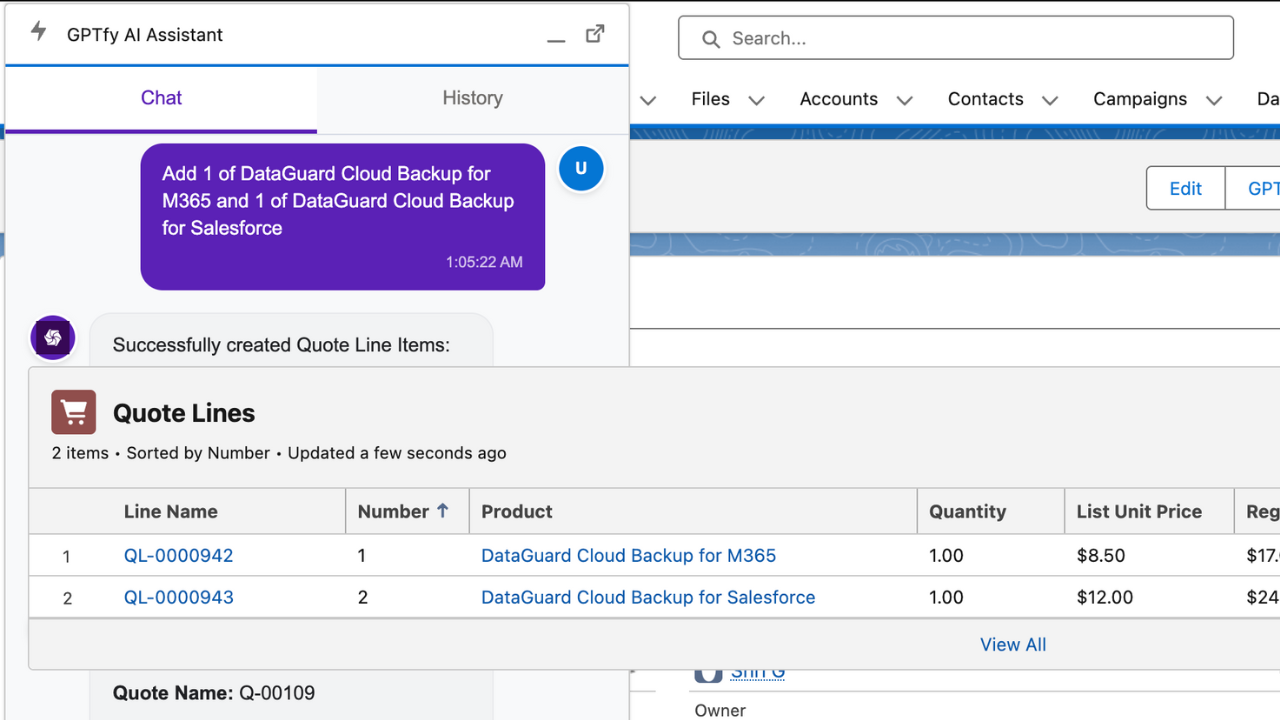Switch to the History tab

pos(472,98)
